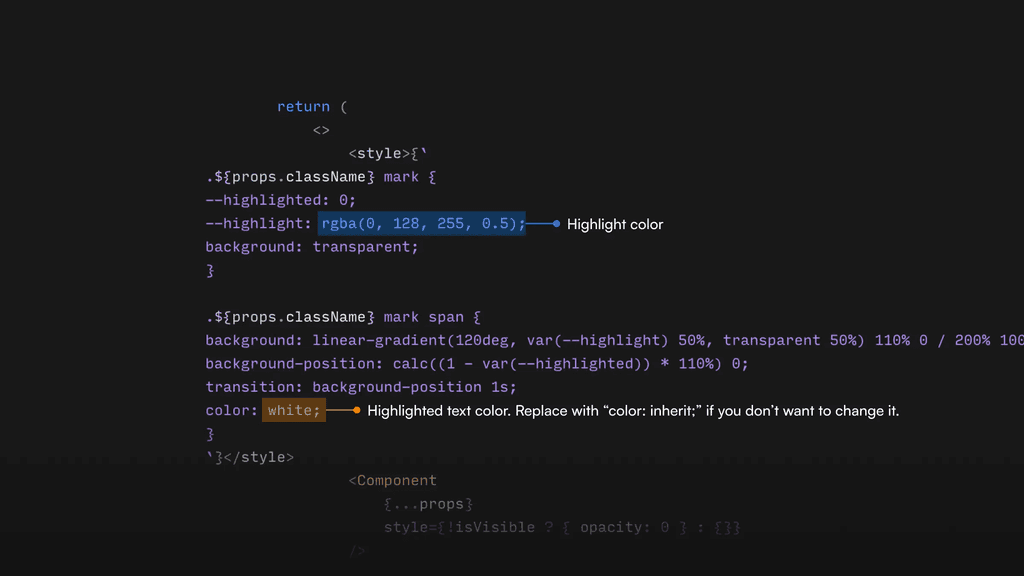1024x576 pixels.
Task: Click the annotation explaining highlighted text color
Action: click(632, 410)
